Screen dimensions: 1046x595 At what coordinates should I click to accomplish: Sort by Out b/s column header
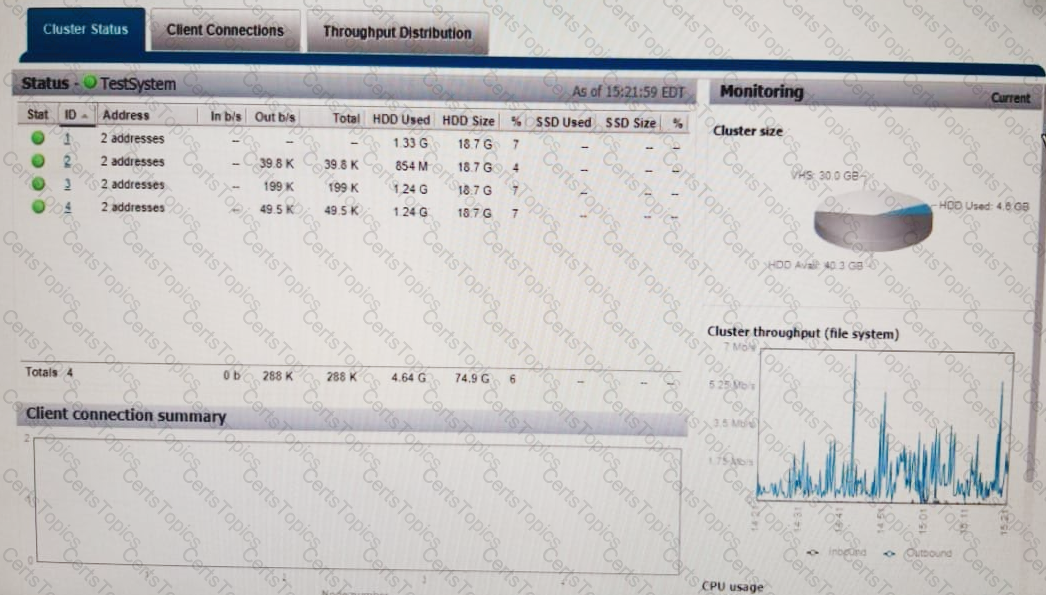pos(275,117)
